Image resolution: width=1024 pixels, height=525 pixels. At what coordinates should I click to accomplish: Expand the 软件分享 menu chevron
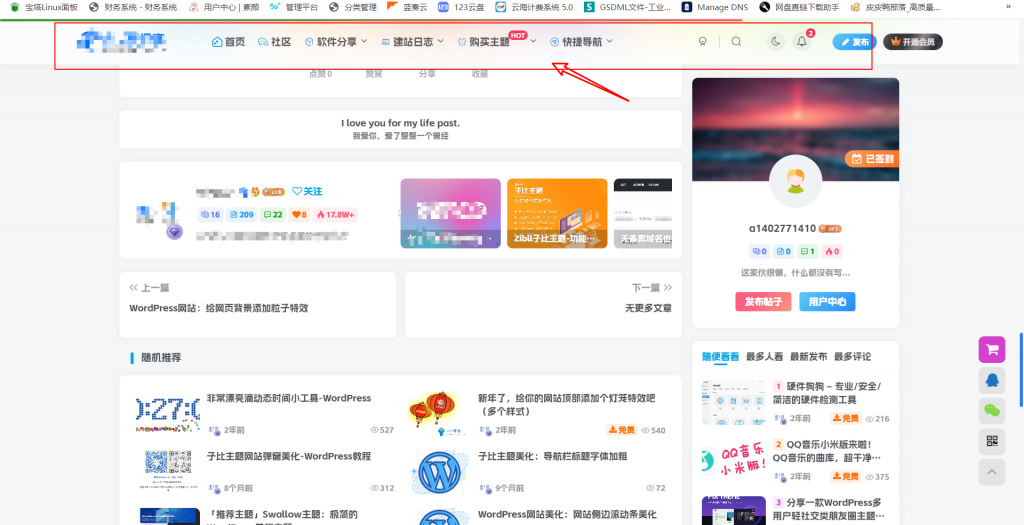364,41
